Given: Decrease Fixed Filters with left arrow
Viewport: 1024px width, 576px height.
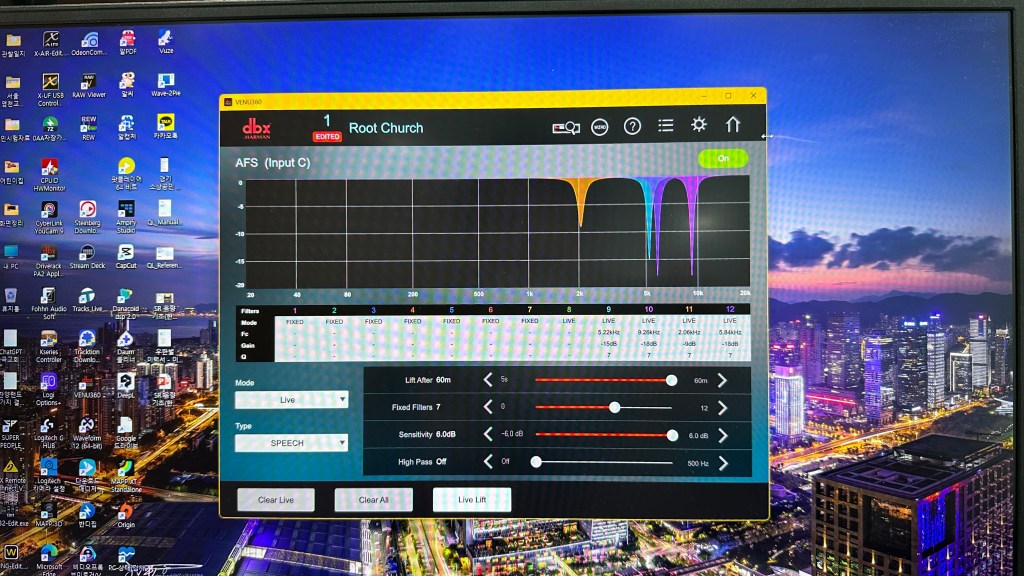Looking at the screenshot, I should (488, 407).
